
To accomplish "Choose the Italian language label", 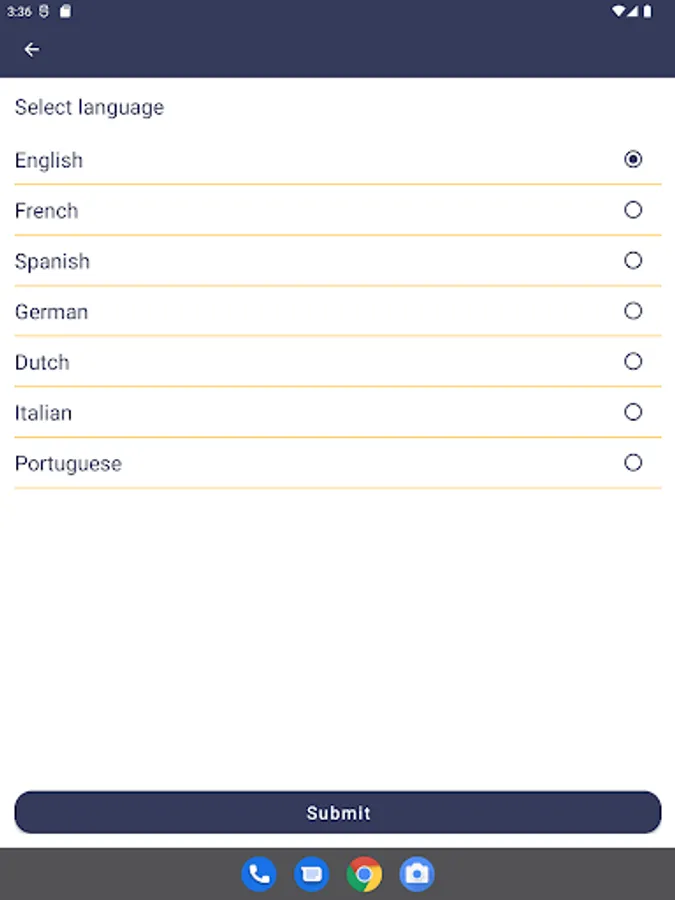I will [43, 413].
